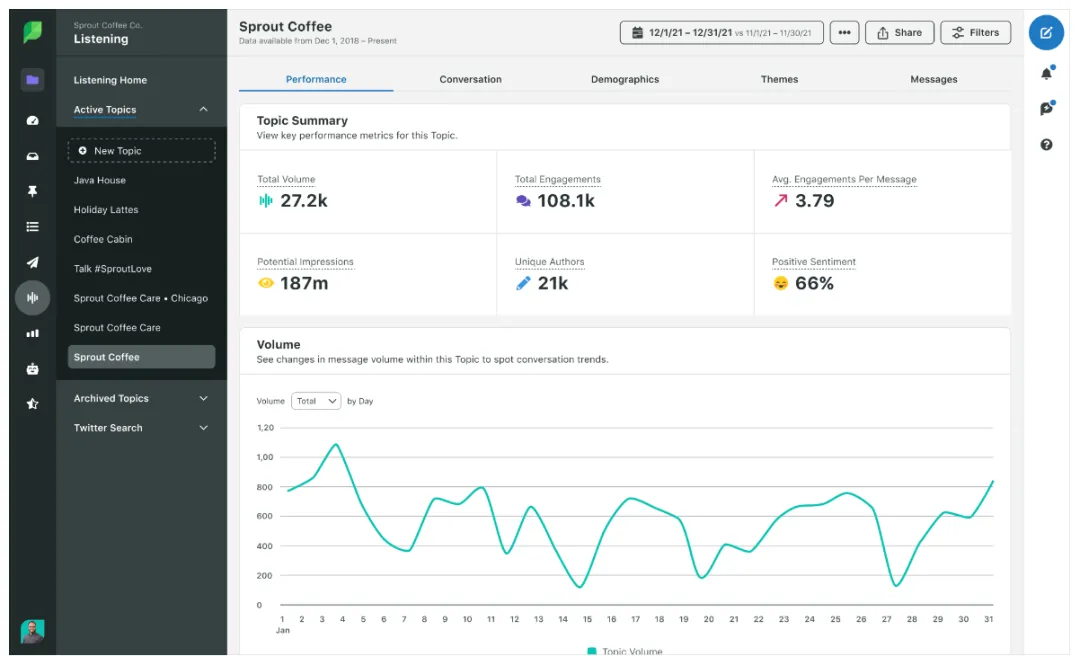Open the chat feedback icon

[x=1047, y=108]
